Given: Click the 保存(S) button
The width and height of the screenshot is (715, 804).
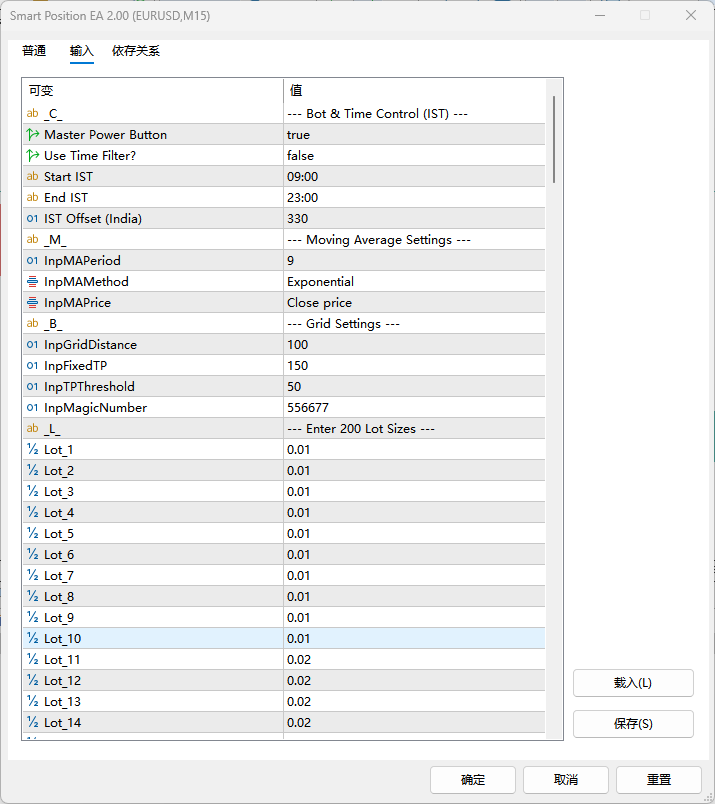Looking at the screenshot, I should [633, 724].
